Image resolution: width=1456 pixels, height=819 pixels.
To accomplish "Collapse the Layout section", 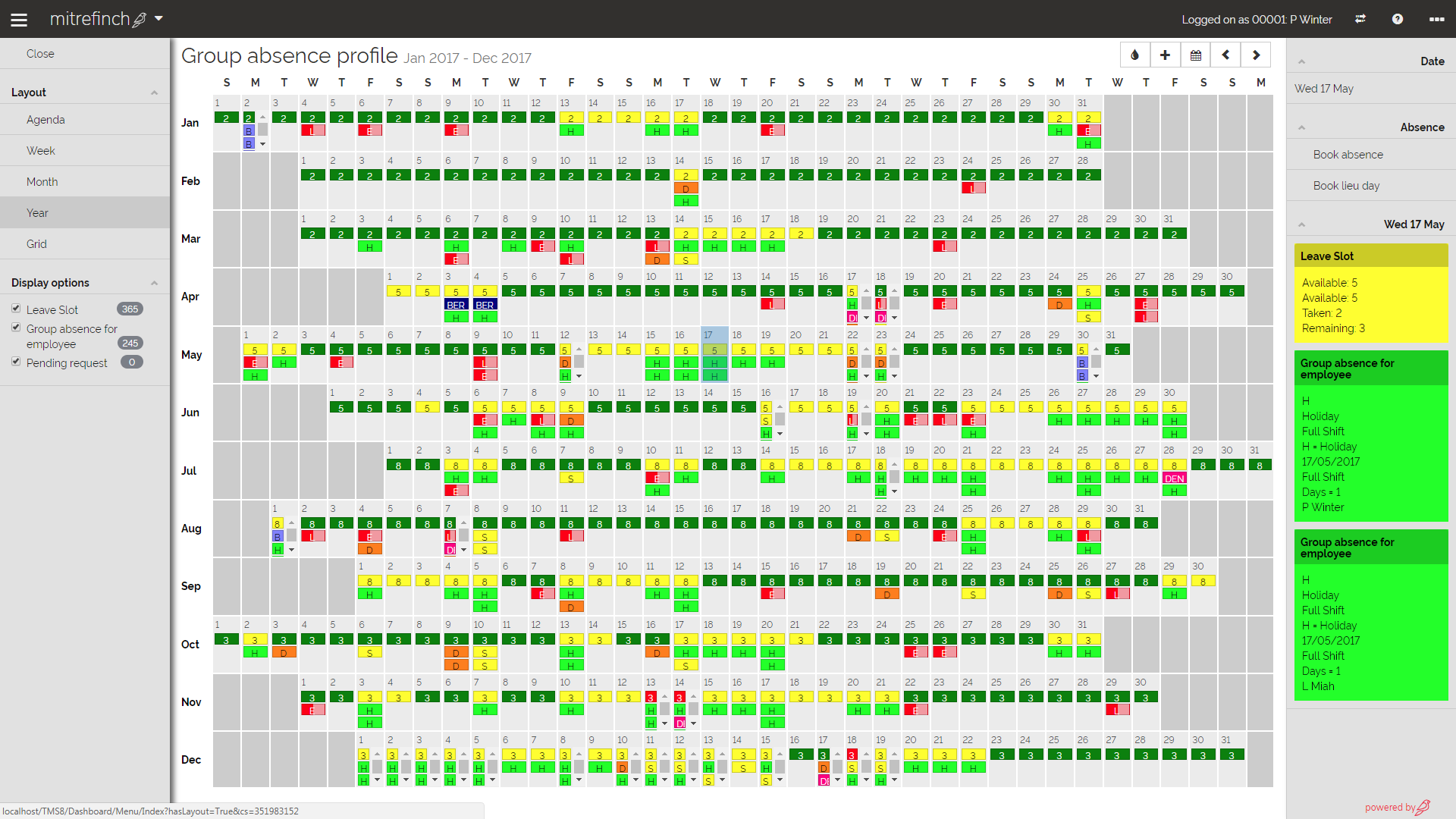I will point(154,93).
